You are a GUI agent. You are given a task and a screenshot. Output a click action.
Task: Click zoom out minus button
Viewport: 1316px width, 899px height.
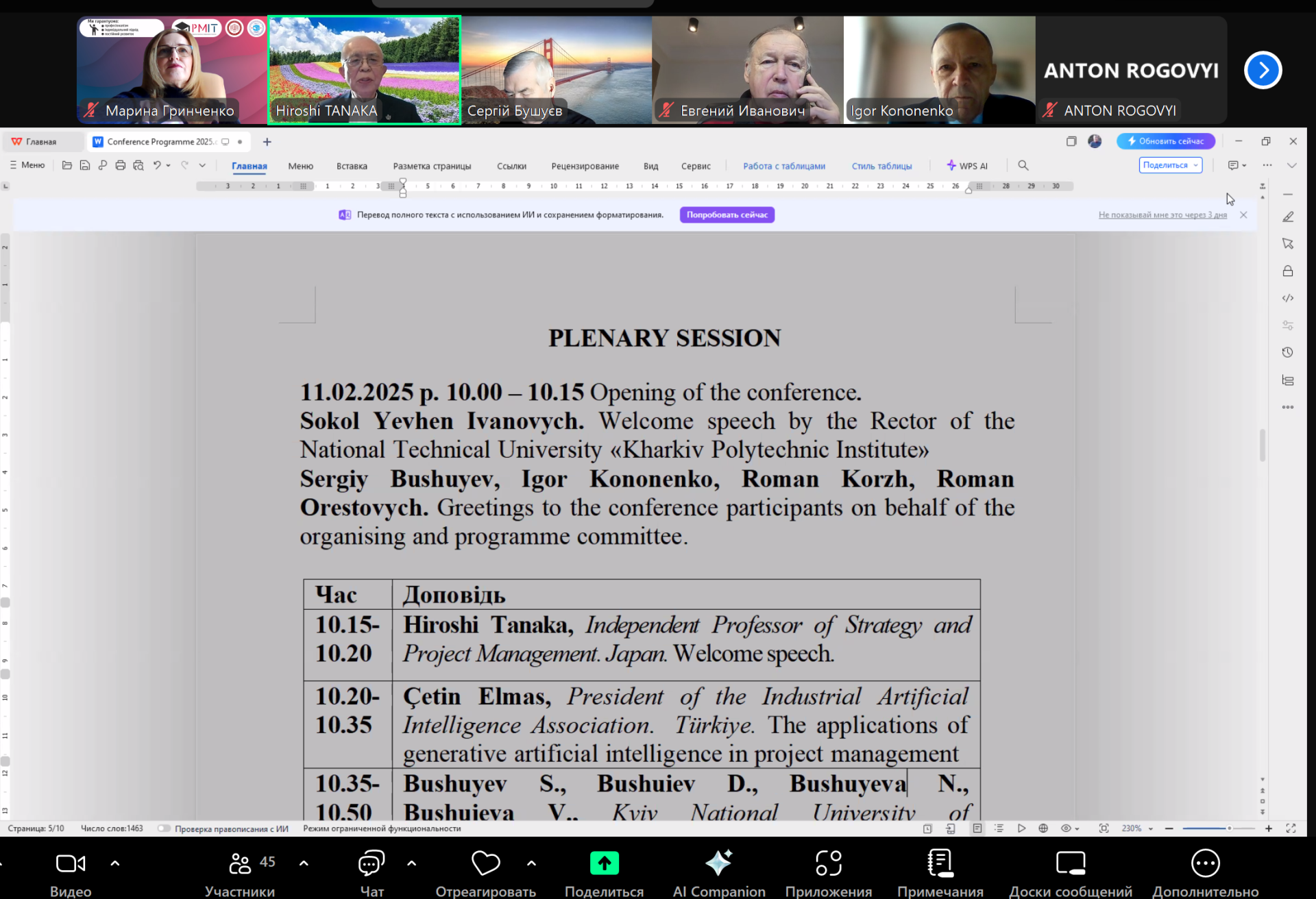(1169, 828)
